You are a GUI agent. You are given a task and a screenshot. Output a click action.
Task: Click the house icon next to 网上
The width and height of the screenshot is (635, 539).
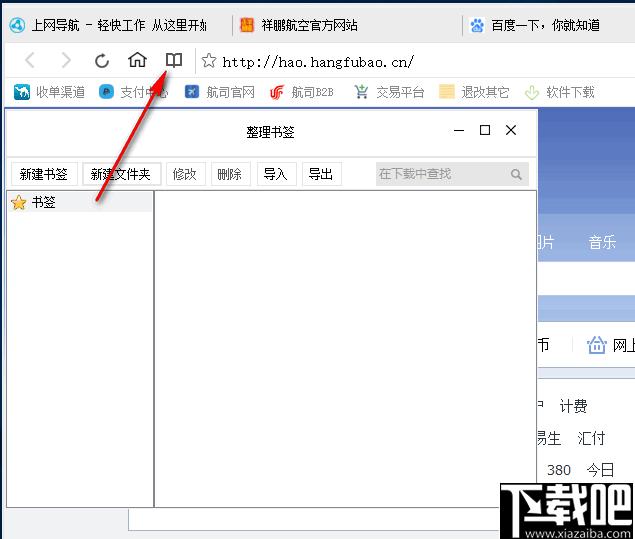pyautogui.click(x=597, y=345)
